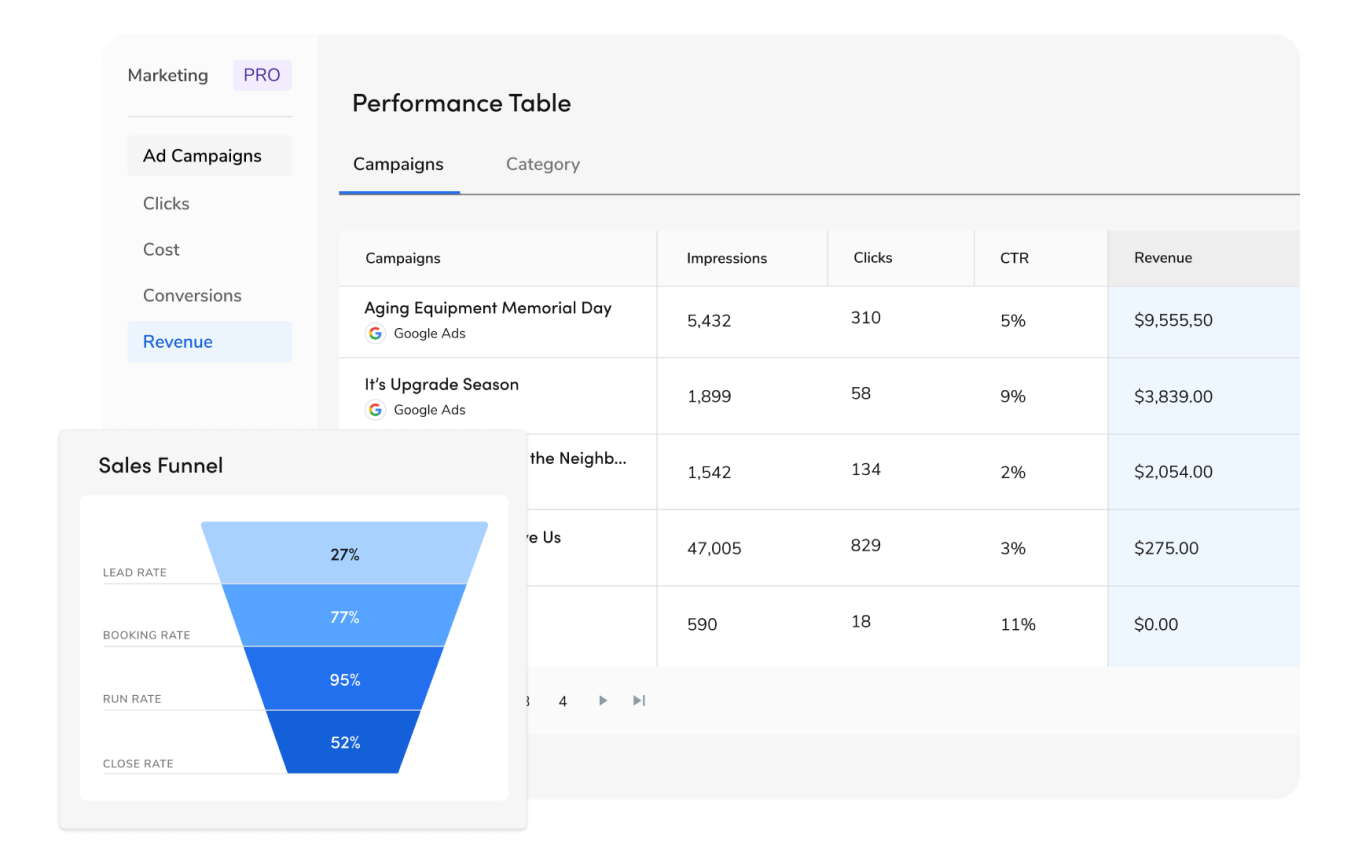The height and width of the screenshot is (866, 1364).
Task: Select page 4 in the pagination
Action: [563, 701]
